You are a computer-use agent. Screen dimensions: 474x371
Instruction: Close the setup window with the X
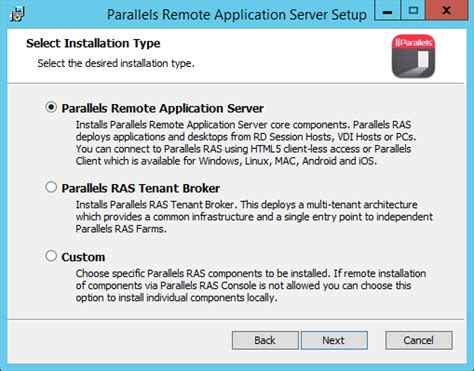point(446,11)
